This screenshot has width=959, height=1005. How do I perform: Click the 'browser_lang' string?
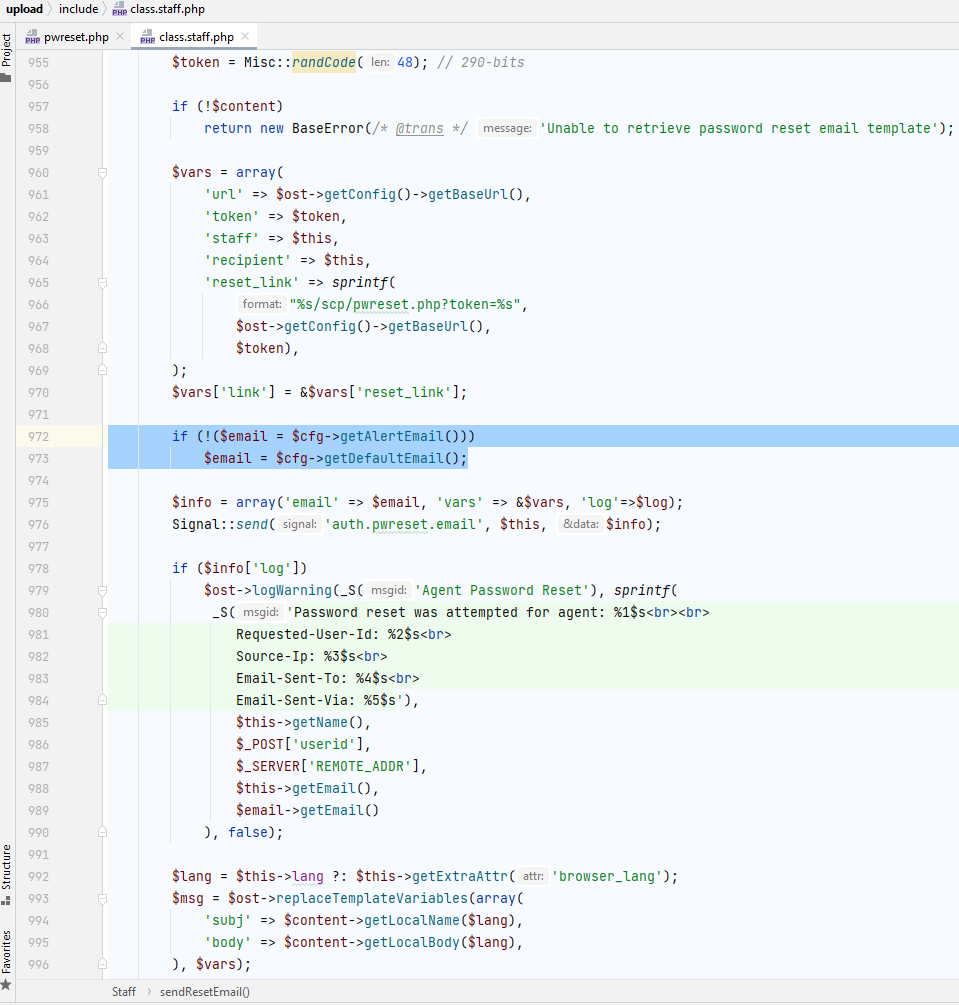tap(606, 876)
